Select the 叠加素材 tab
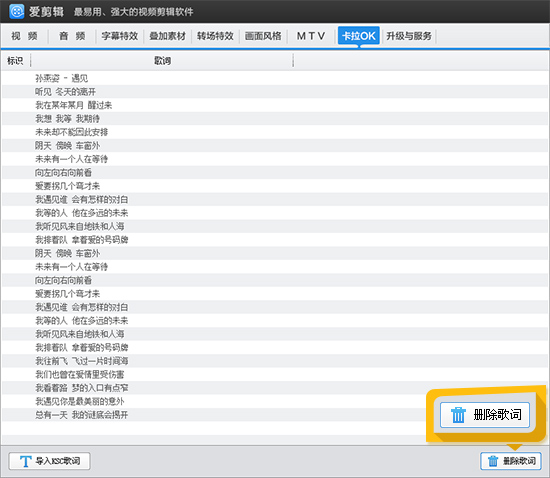Image resolution: width=550 pixels, height=478 pixels. pos(167,36)
